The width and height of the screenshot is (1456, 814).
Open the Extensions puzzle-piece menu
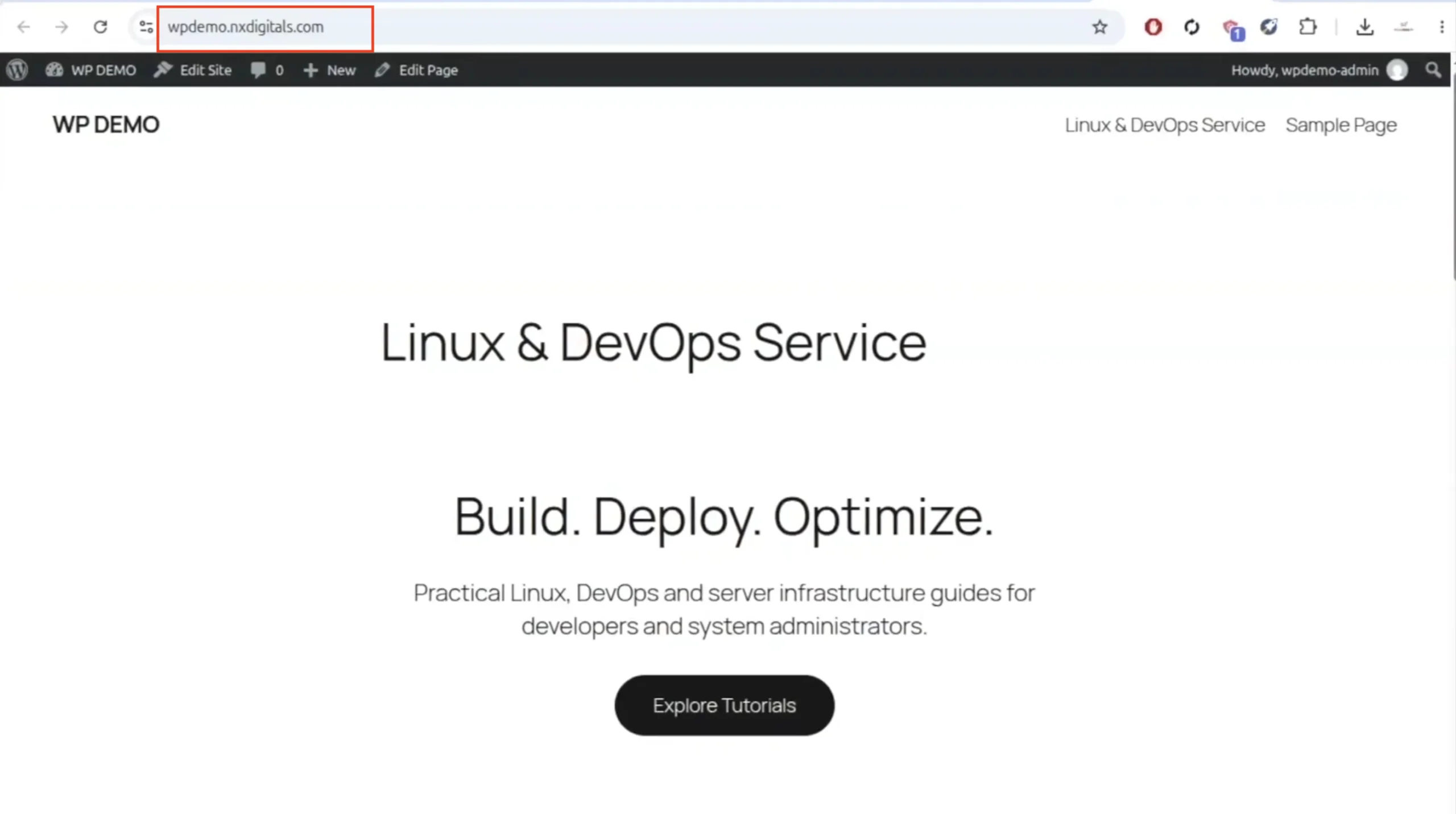tap(1308, 27)
